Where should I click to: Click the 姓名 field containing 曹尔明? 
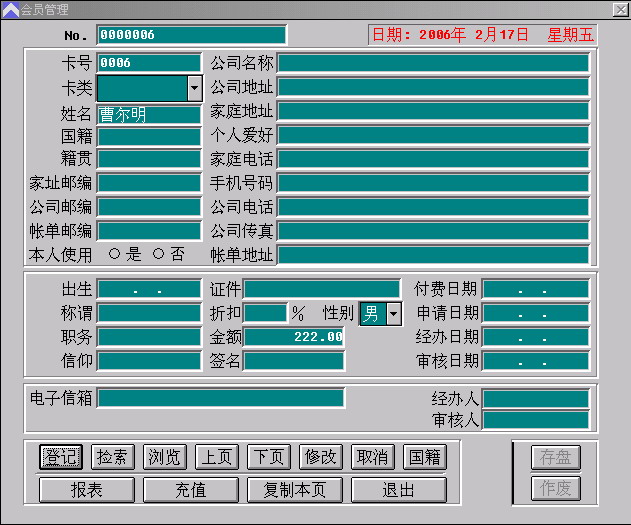148,114
